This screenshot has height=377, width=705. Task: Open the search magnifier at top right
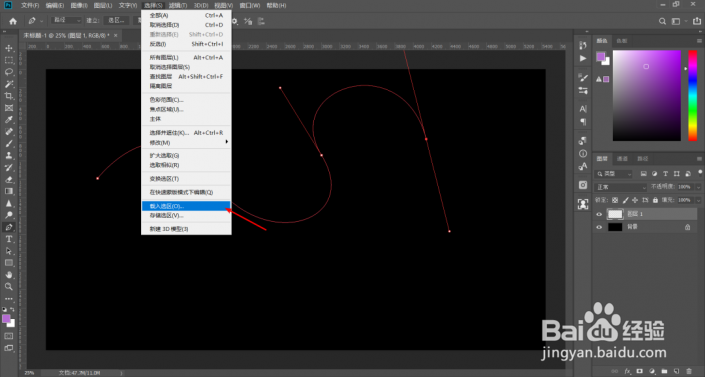click(662, 21)
